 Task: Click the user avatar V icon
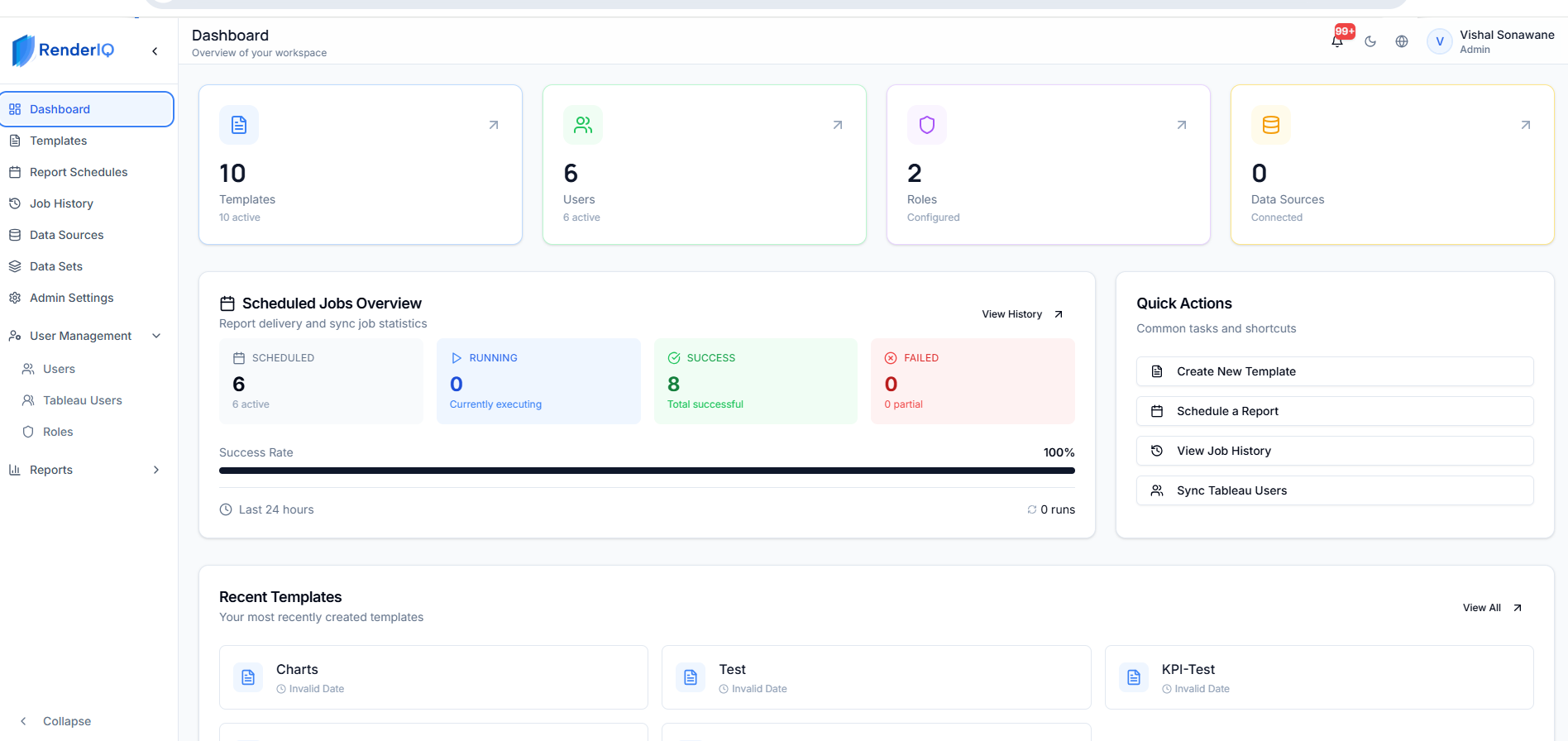[x=1440, y=41]
